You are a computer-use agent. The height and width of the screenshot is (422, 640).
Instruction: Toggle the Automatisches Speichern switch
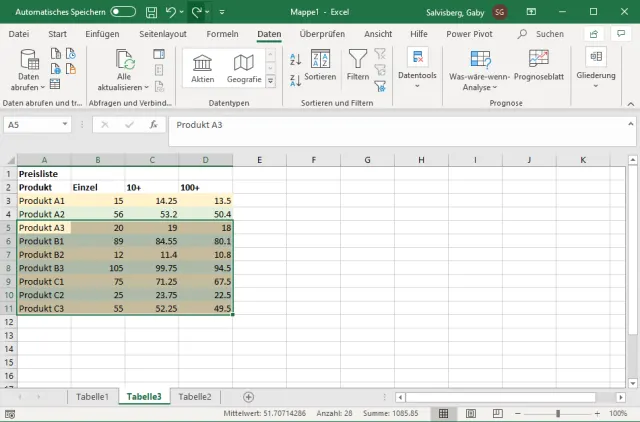(123, 12)
